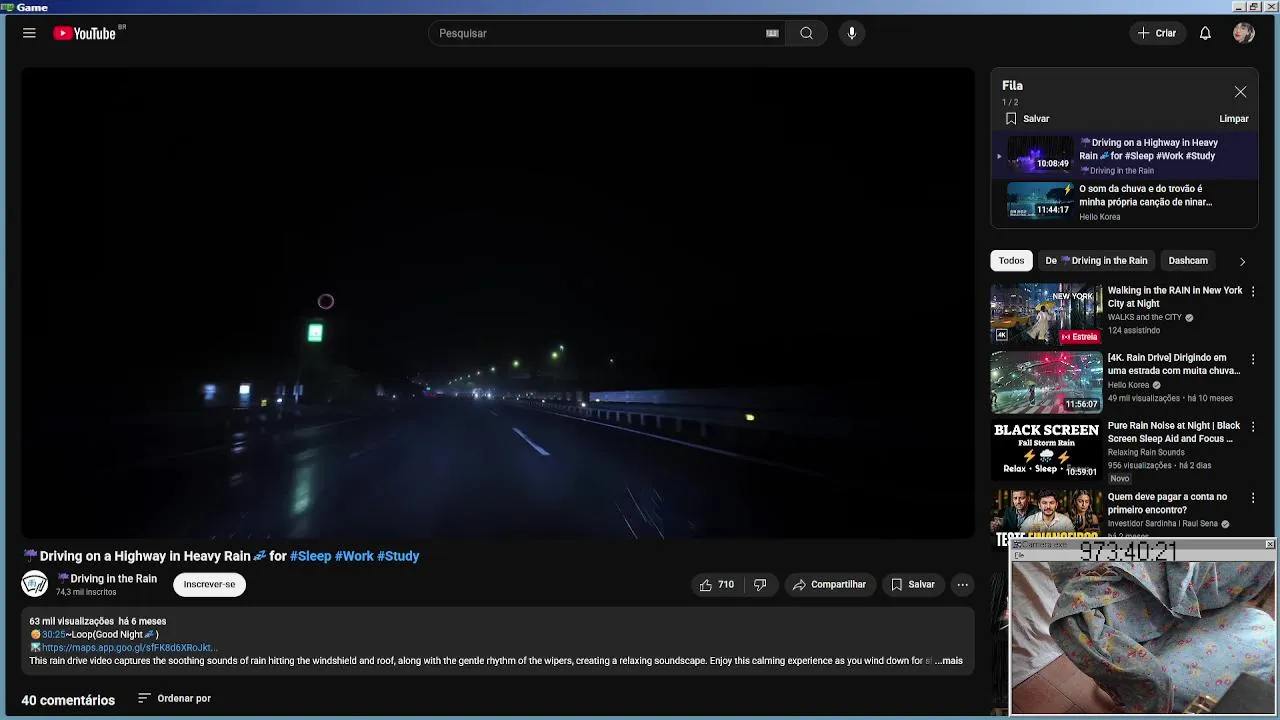
Task: Show more filter chips with the arrow
Action: coord(1242,261)
